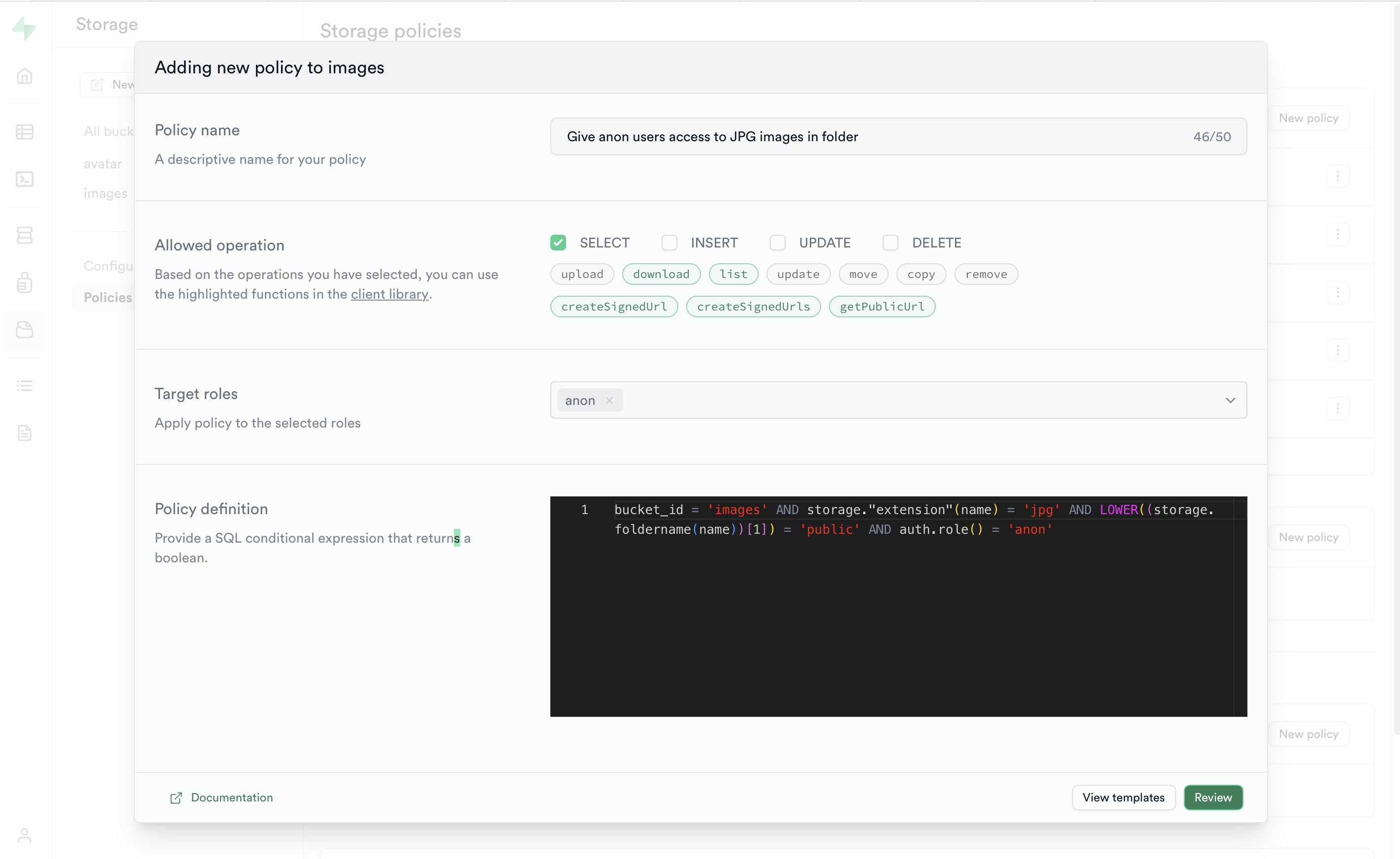This screenshot has height=859, width=1400.
Task: Open the Table Editor sidebar icon
Action: (25, 131)
